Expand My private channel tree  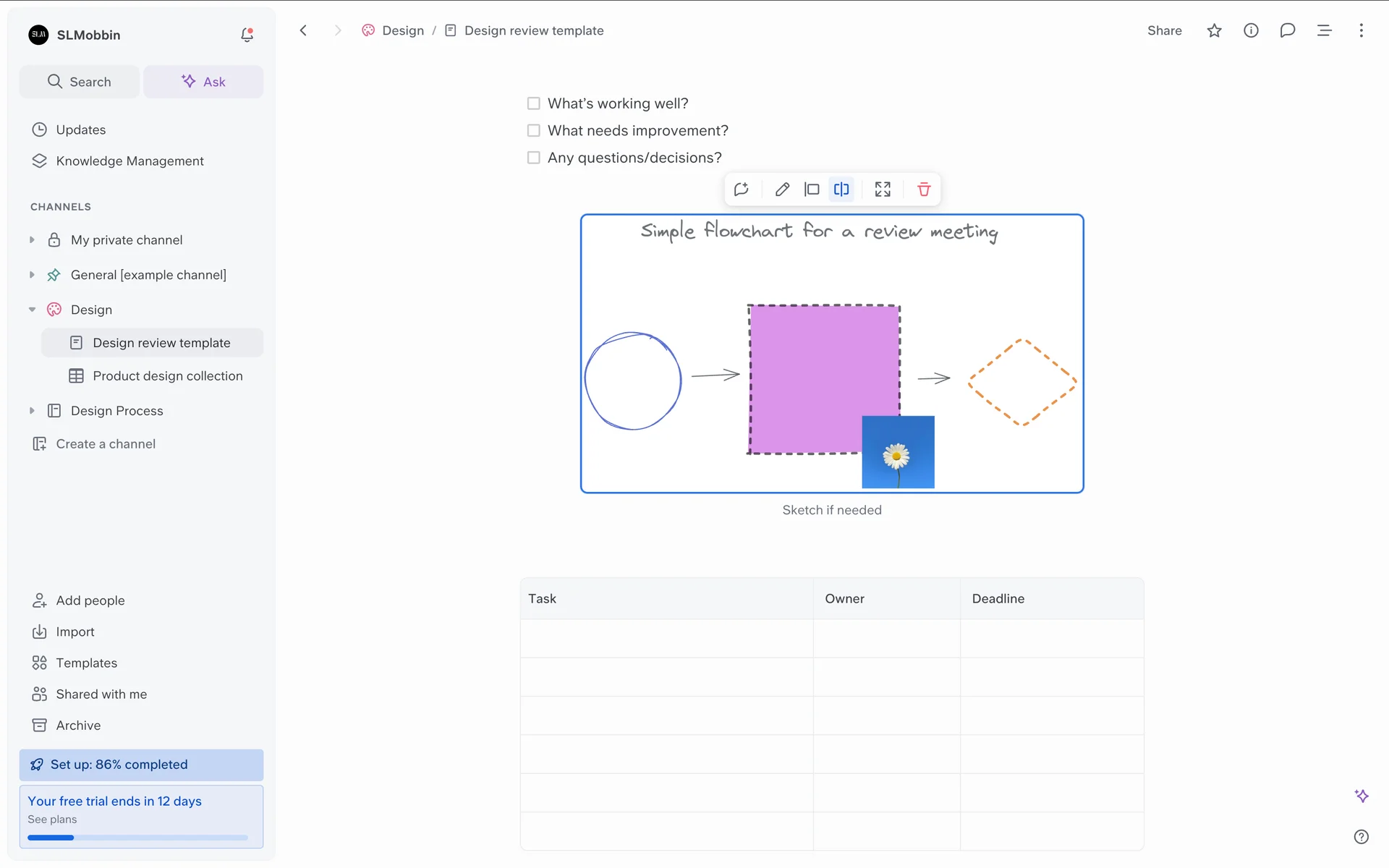pyautogui.click(x=32, y=240)
